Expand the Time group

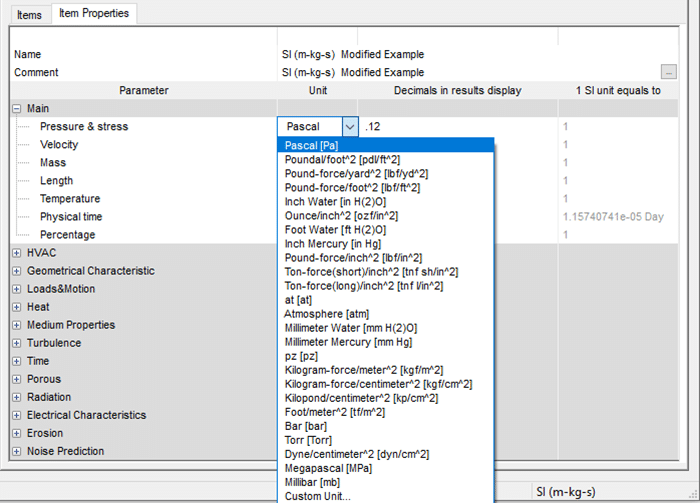click(x=17, y=361)
